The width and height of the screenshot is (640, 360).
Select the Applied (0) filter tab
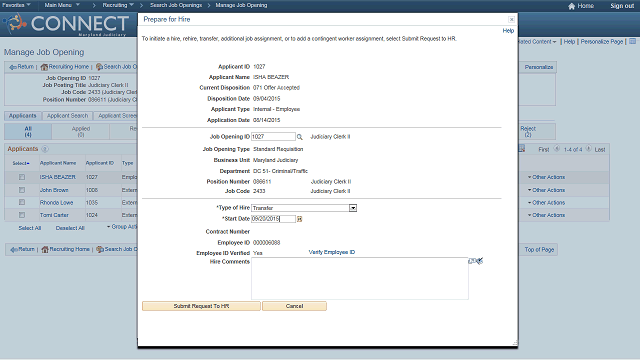click(81, 131)
